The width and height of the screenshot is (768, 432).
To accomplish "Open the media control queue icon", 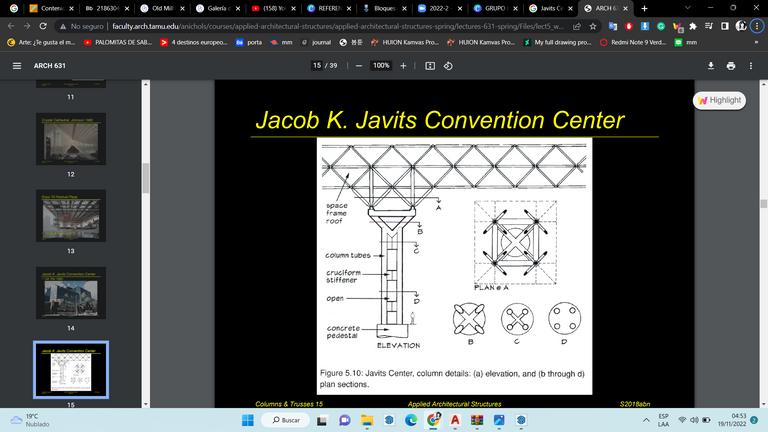I will point(709,26).
